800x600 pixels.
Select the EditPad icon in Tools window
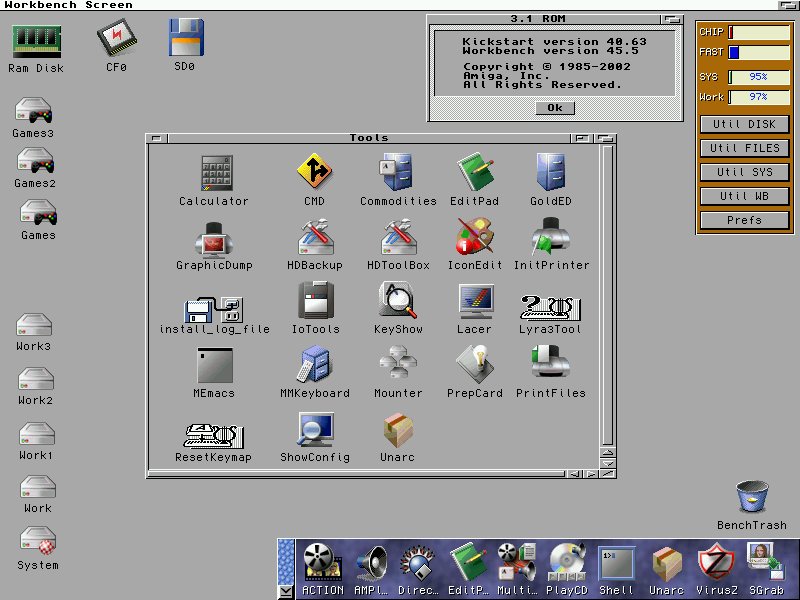[475, 172]
